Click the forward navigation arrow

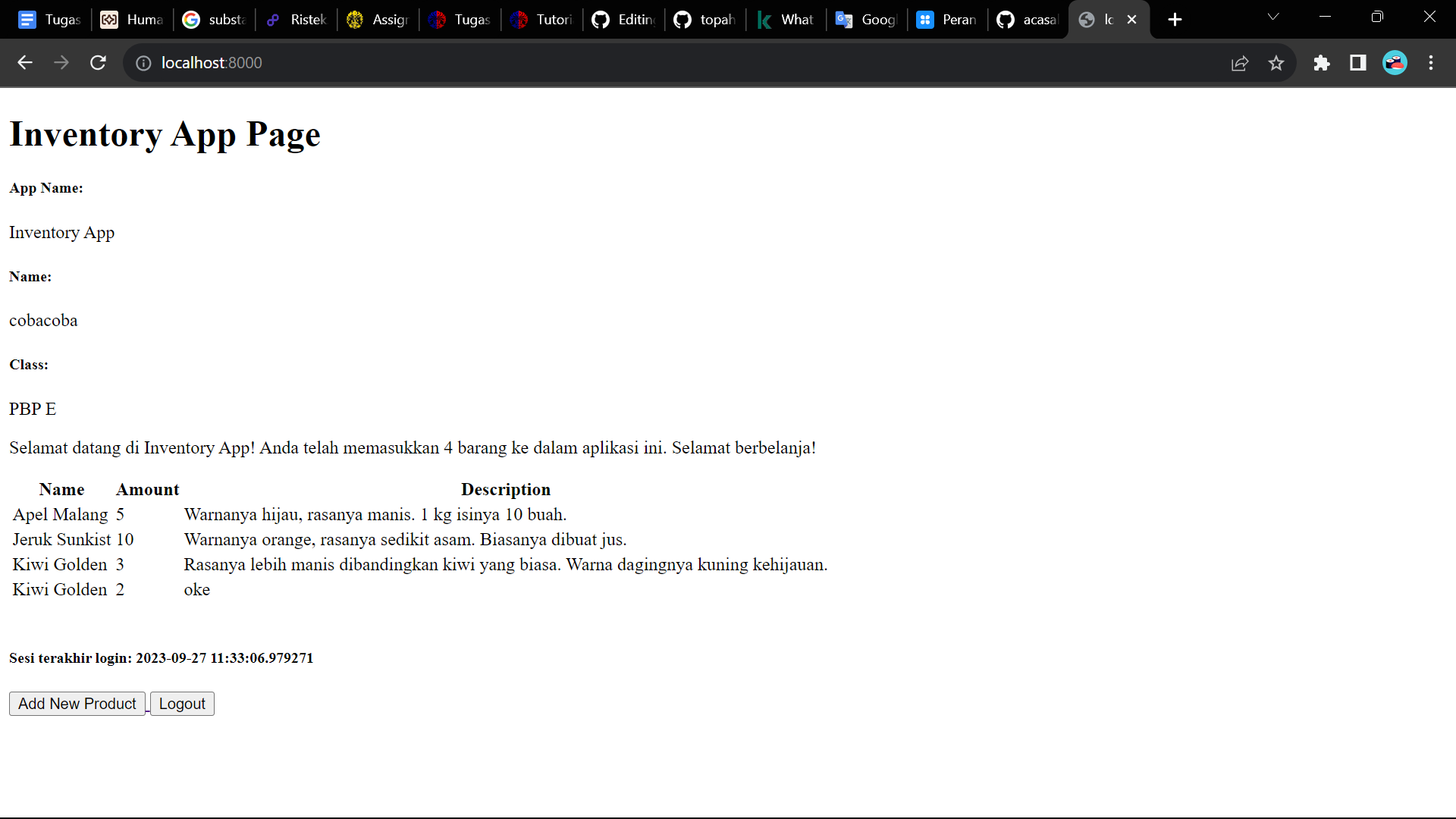click(x=61, y=63)
